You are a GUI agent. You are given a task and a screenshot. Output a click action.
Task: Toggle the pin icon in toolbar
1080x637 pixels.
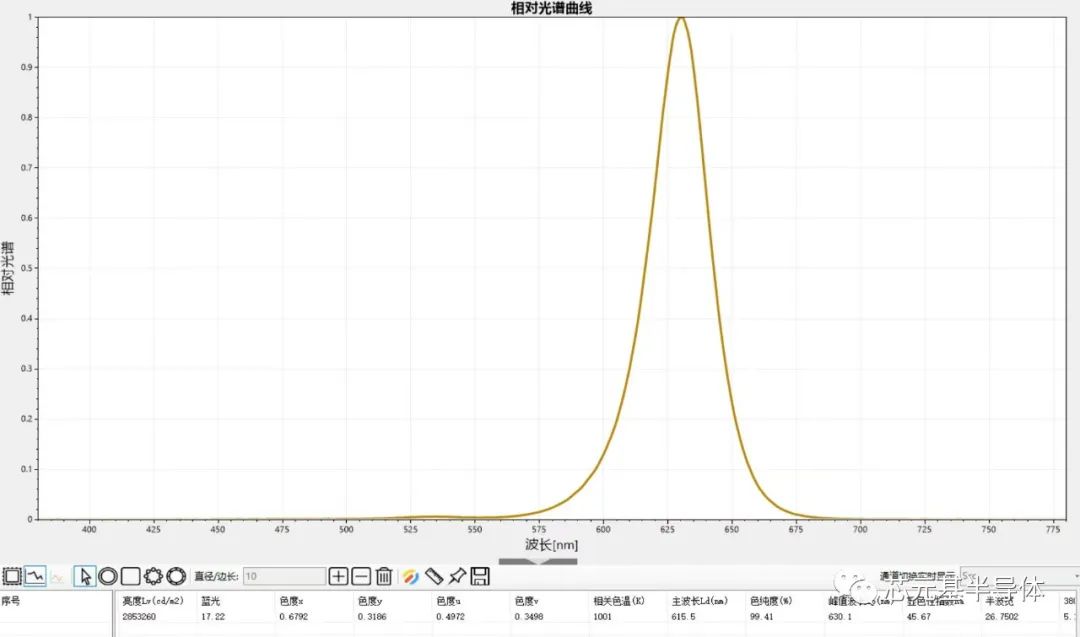click(x=456, y=576)
